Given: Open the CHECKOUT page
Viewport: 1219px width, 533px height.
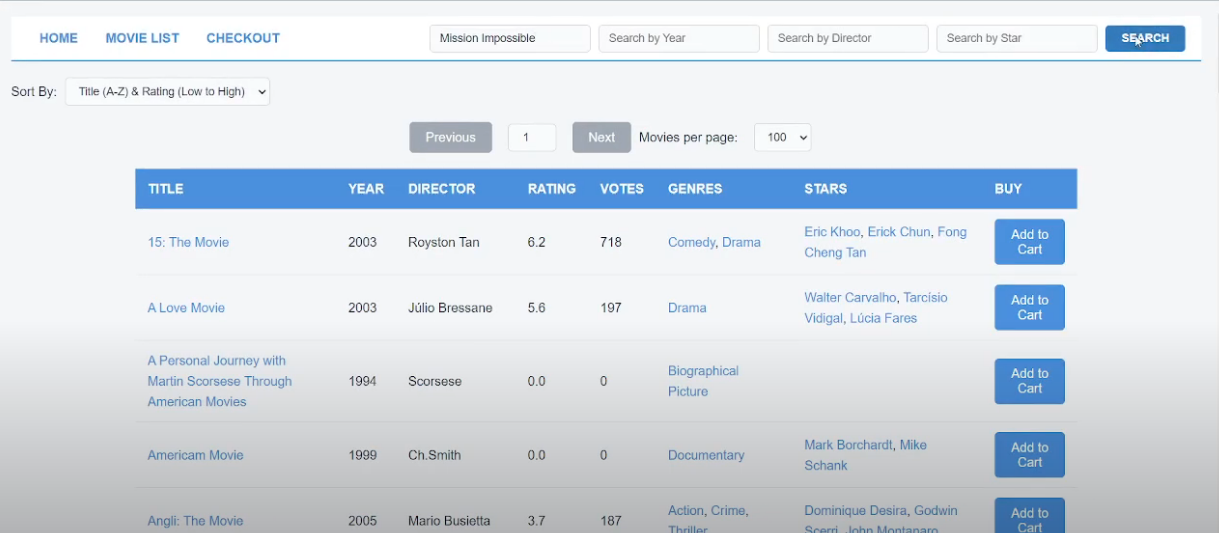Looking at the screenshot, I should pyautogui.click(x=243, y=38).
